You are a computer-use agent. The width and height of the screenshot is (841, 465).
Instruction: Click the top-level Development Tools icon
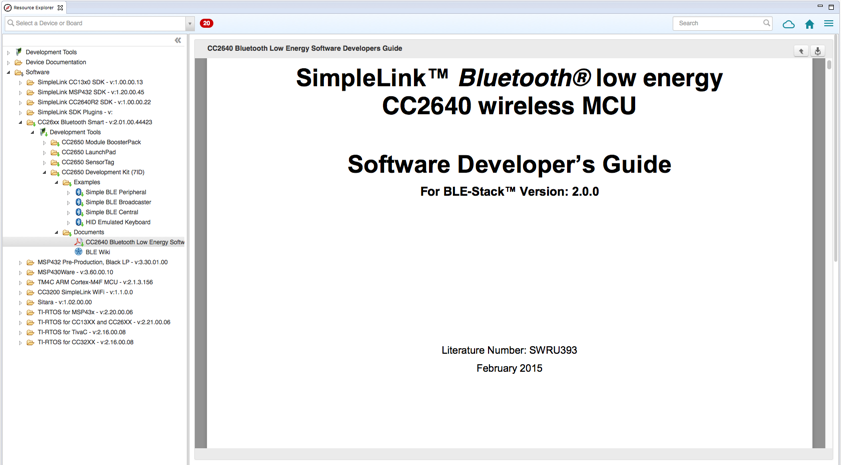coord(19,52)
